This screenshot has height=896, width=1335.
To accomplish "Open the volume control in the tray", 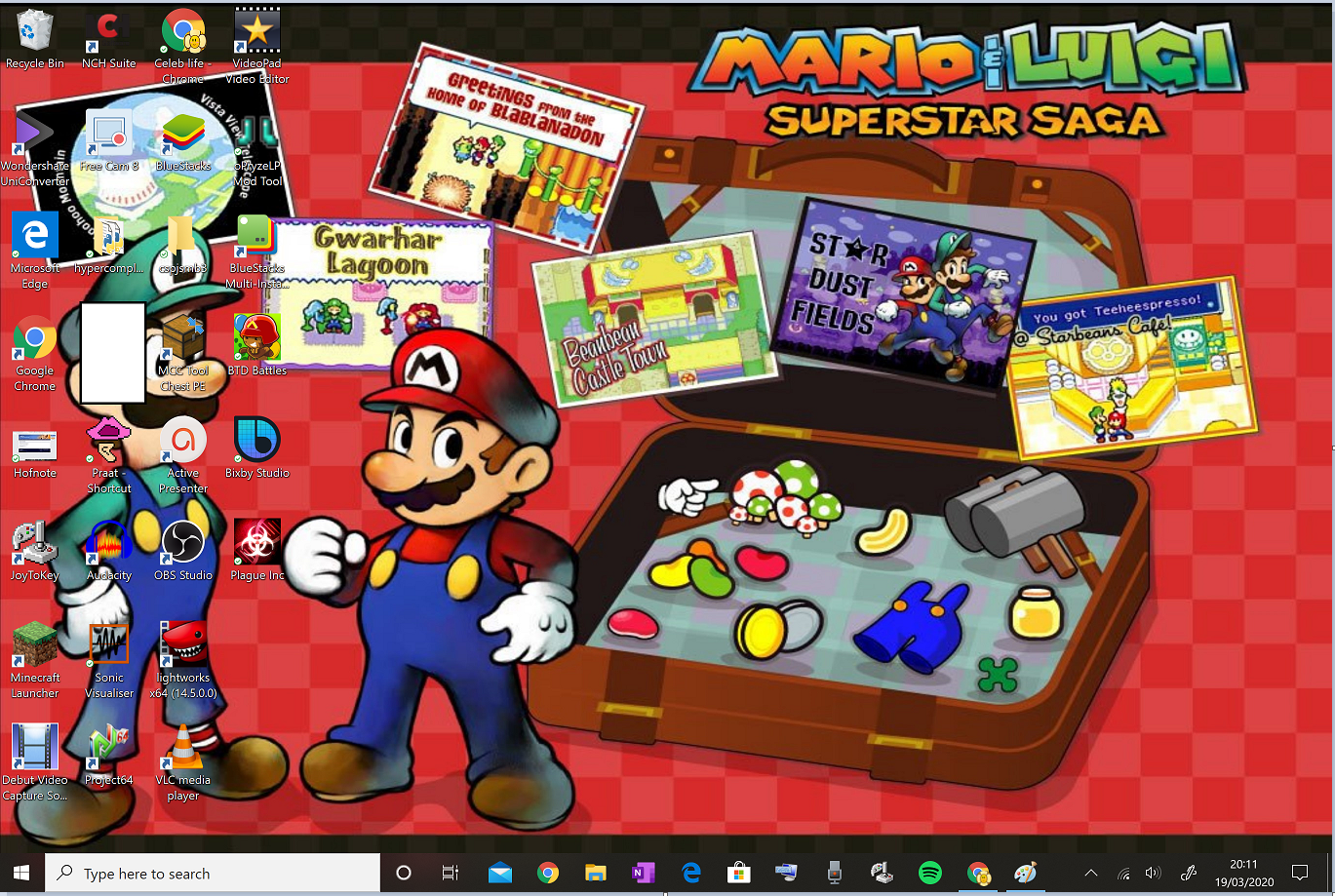I will [x=1154, y=874].
